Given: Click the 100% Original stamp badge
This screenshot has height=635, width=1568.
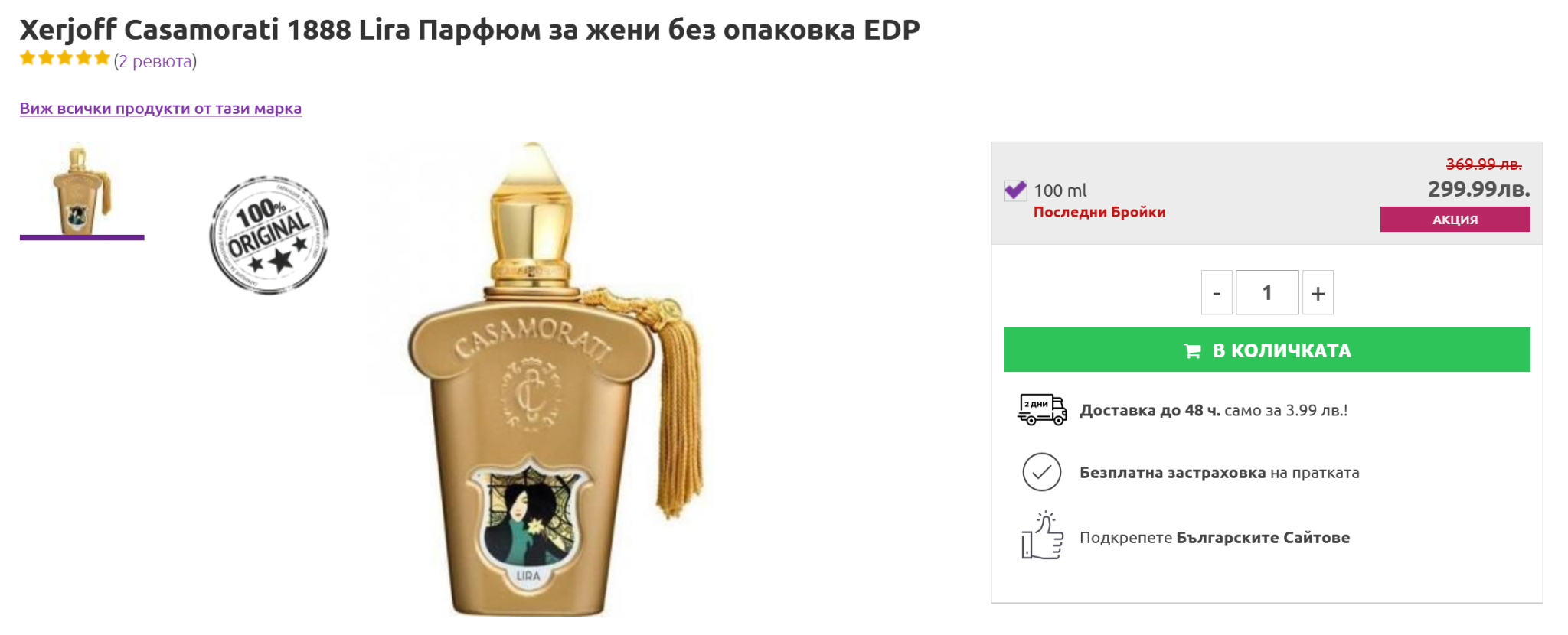Looking at the screenshot, I should (269, 234).
